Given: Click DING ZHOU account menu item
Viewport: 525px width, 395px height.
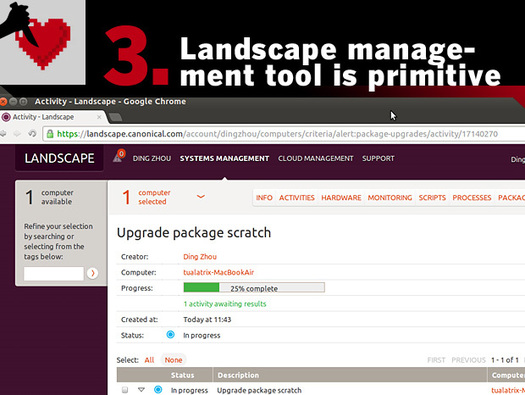Looking at the screenshot, I should tap(152, 158).
